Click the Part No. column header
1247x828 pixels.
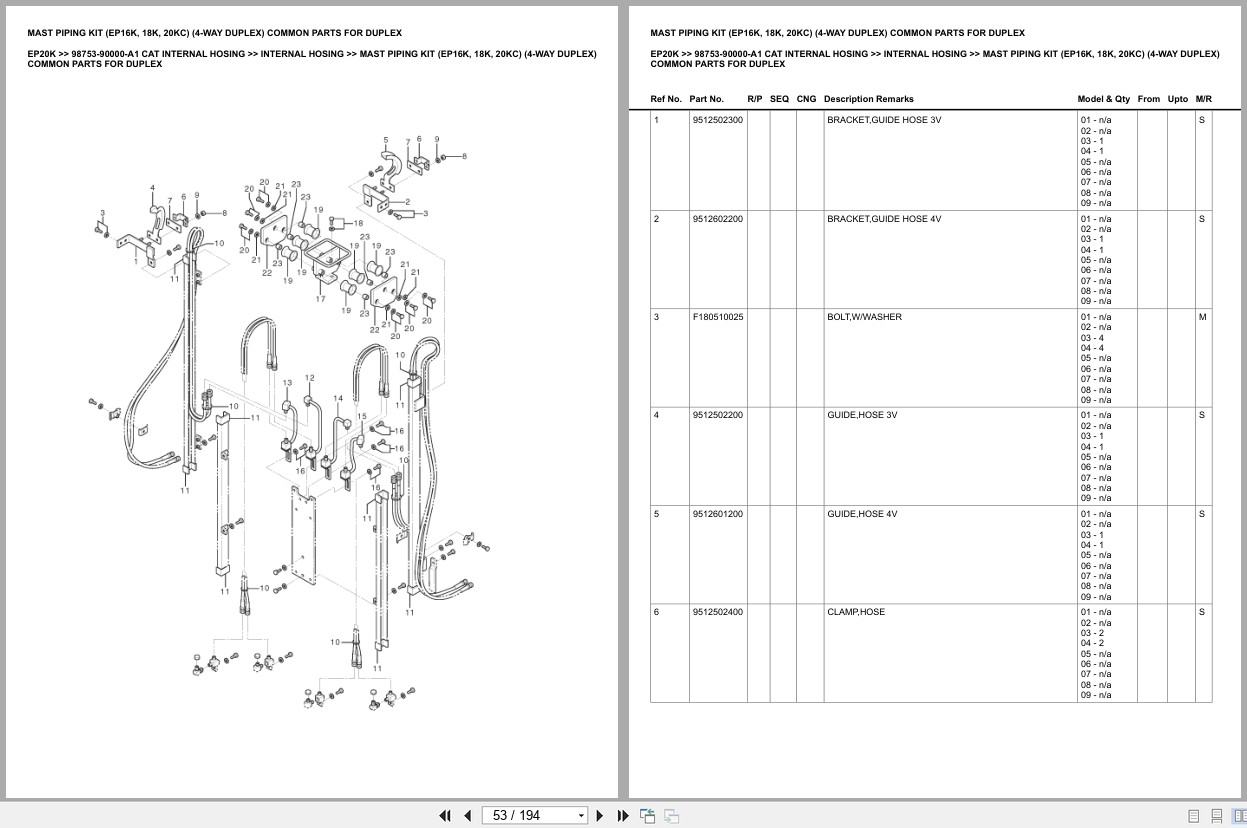706,99
